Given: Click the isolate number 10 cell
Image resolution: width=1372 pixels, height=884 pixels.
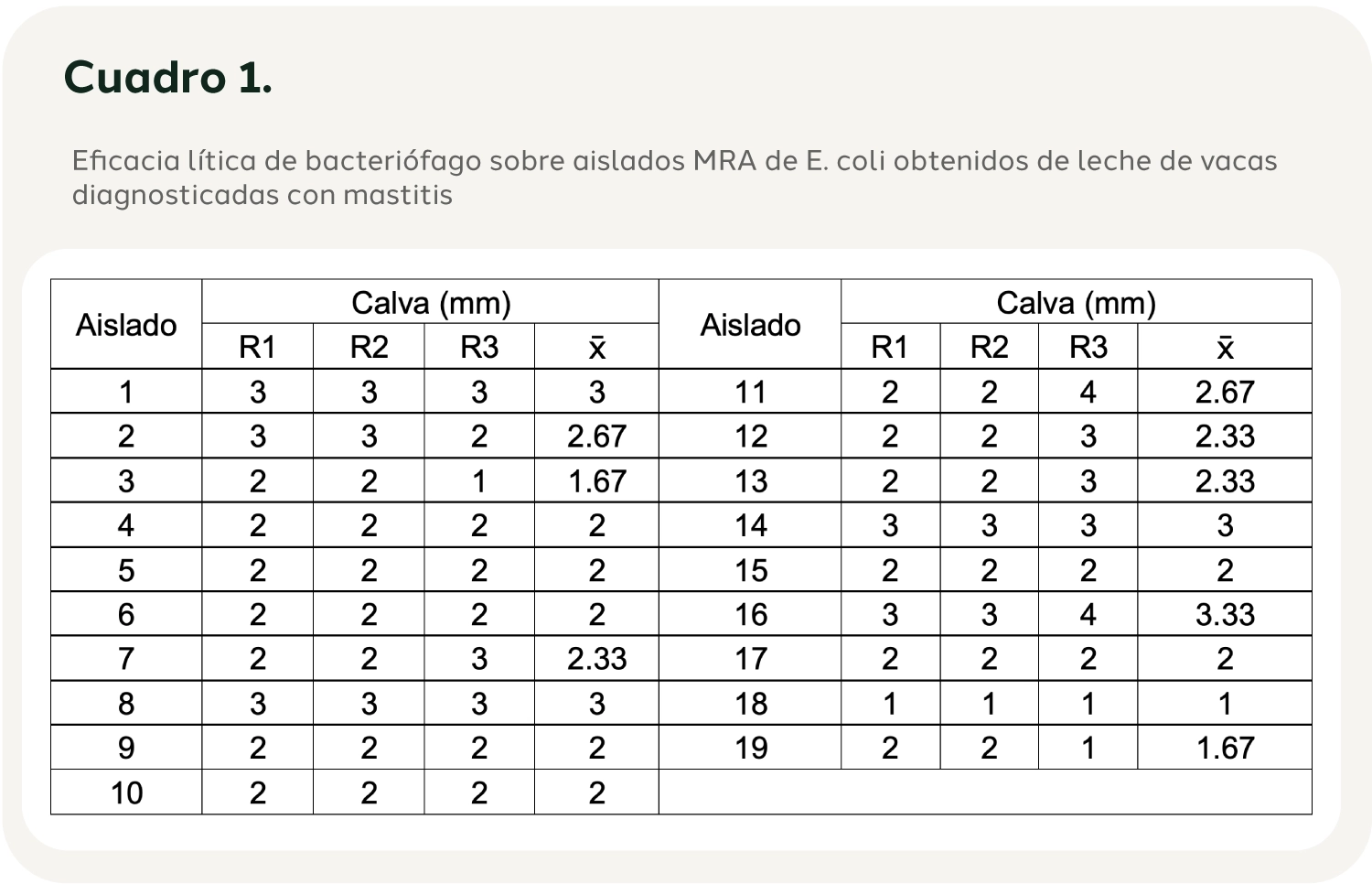Looking at the screenshot, I should point(126,792).
